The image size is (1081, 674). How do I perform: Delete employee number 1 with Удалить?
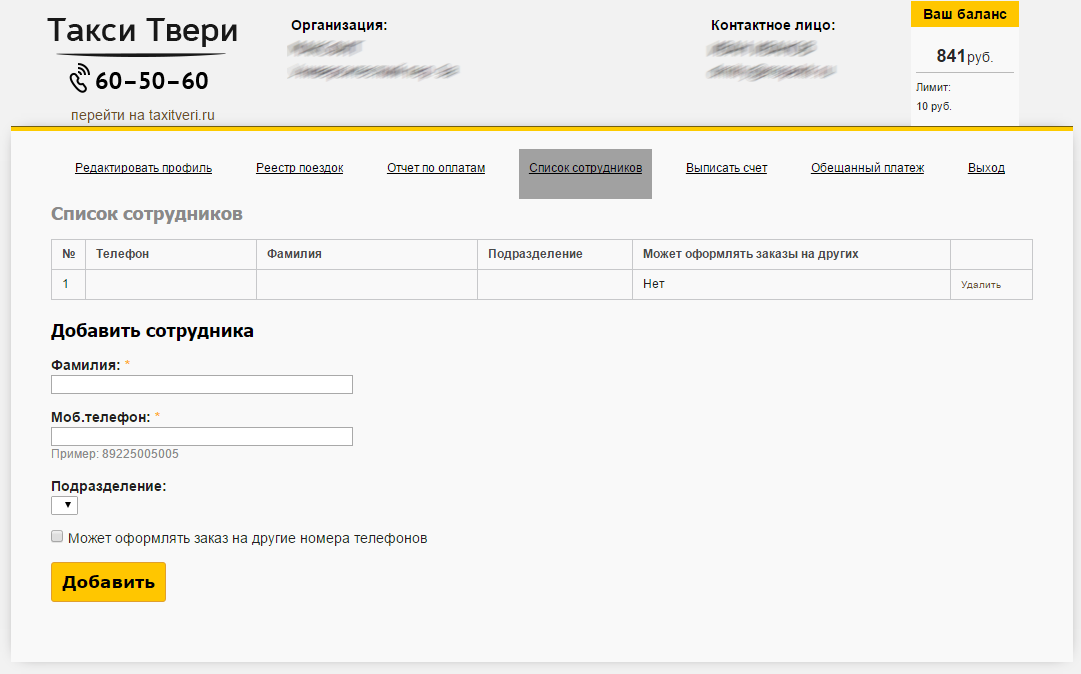coord(980,285)
